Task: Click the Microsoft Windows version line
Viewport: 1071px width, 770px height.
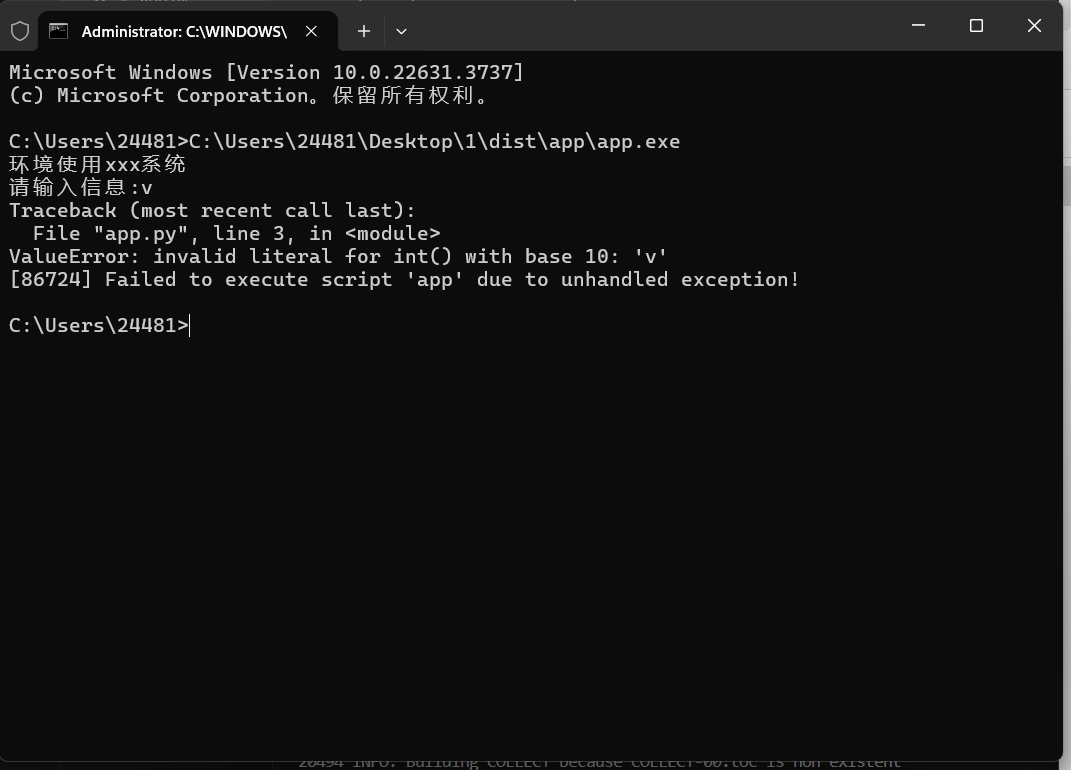Action: coord(266,72)
